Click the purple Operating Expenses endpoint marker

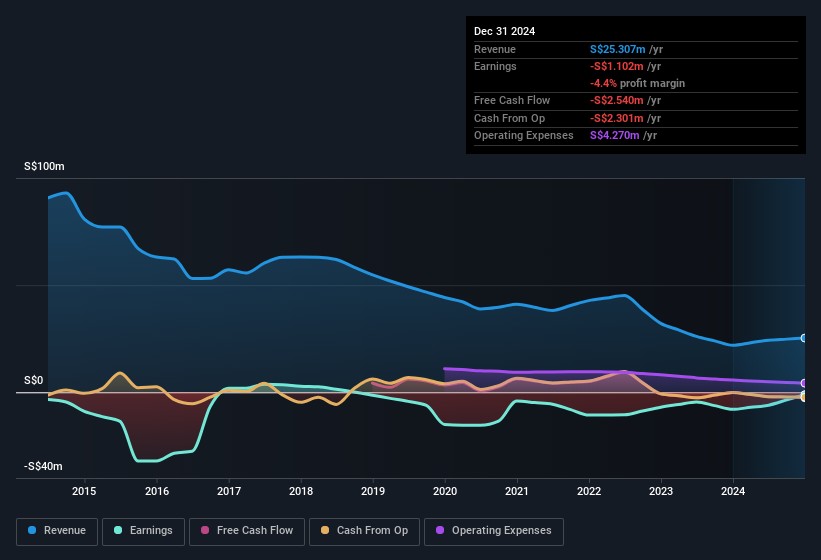point(803,383)
